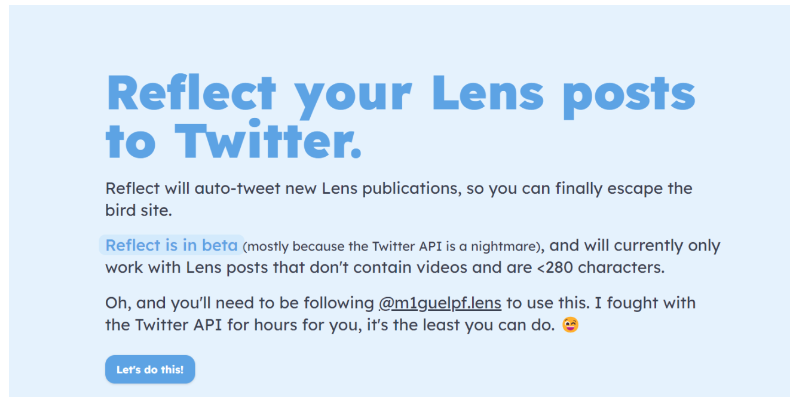Viewport: 798px width, 404px height.
Task: Click the highlighted "Reflect is in beta" text
Action: click(172, 245)
